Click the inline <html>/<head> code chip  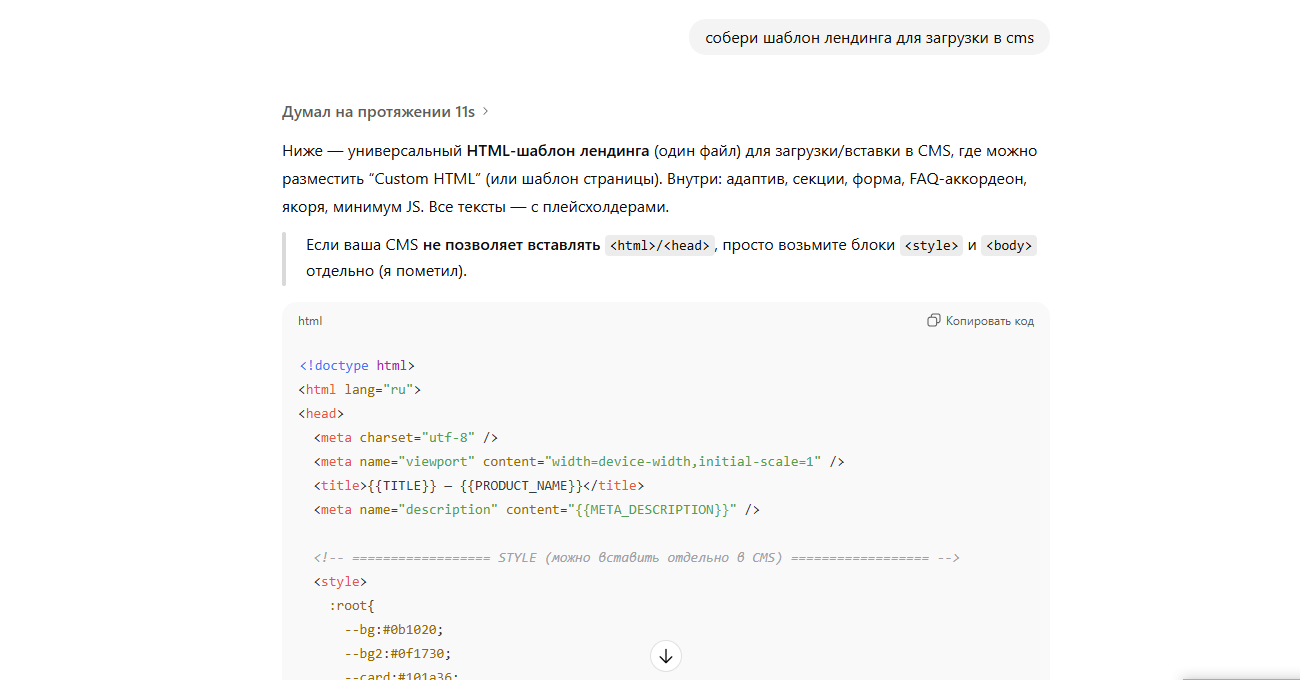click(x=660, y=246)
